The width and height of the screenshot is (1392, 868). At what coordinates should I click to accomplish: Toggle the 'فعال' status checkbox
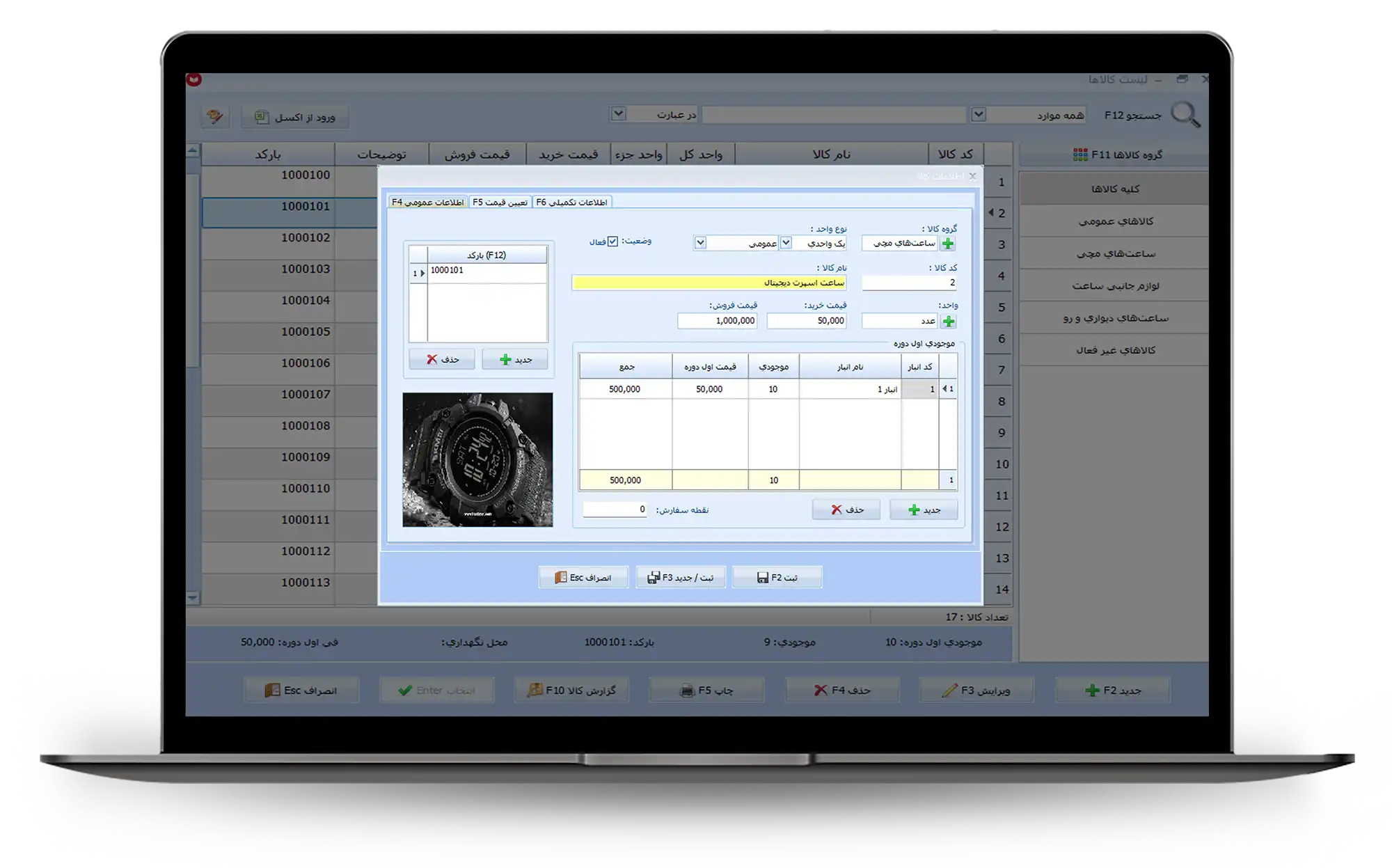coord(612,242)
